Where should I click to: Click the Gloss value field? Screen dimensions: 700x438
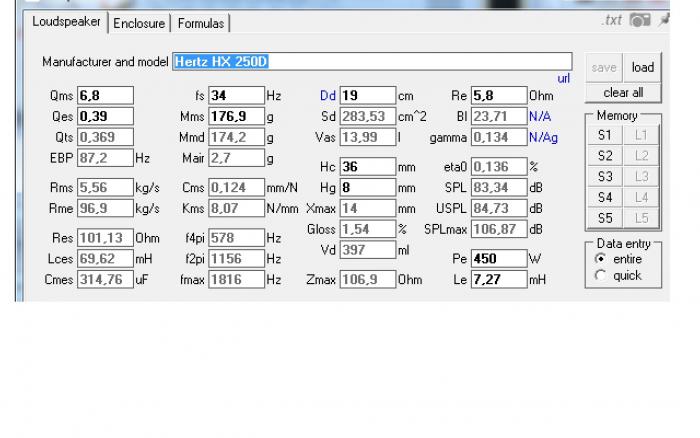coord(368,229)
